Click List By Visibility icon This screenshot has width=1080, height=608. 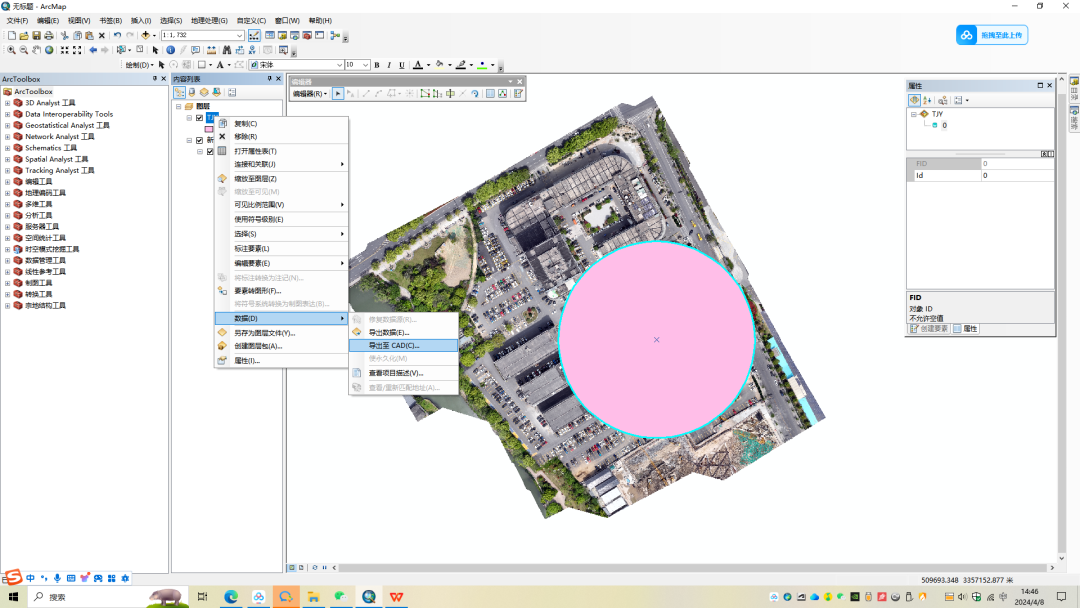coord(205,92)
